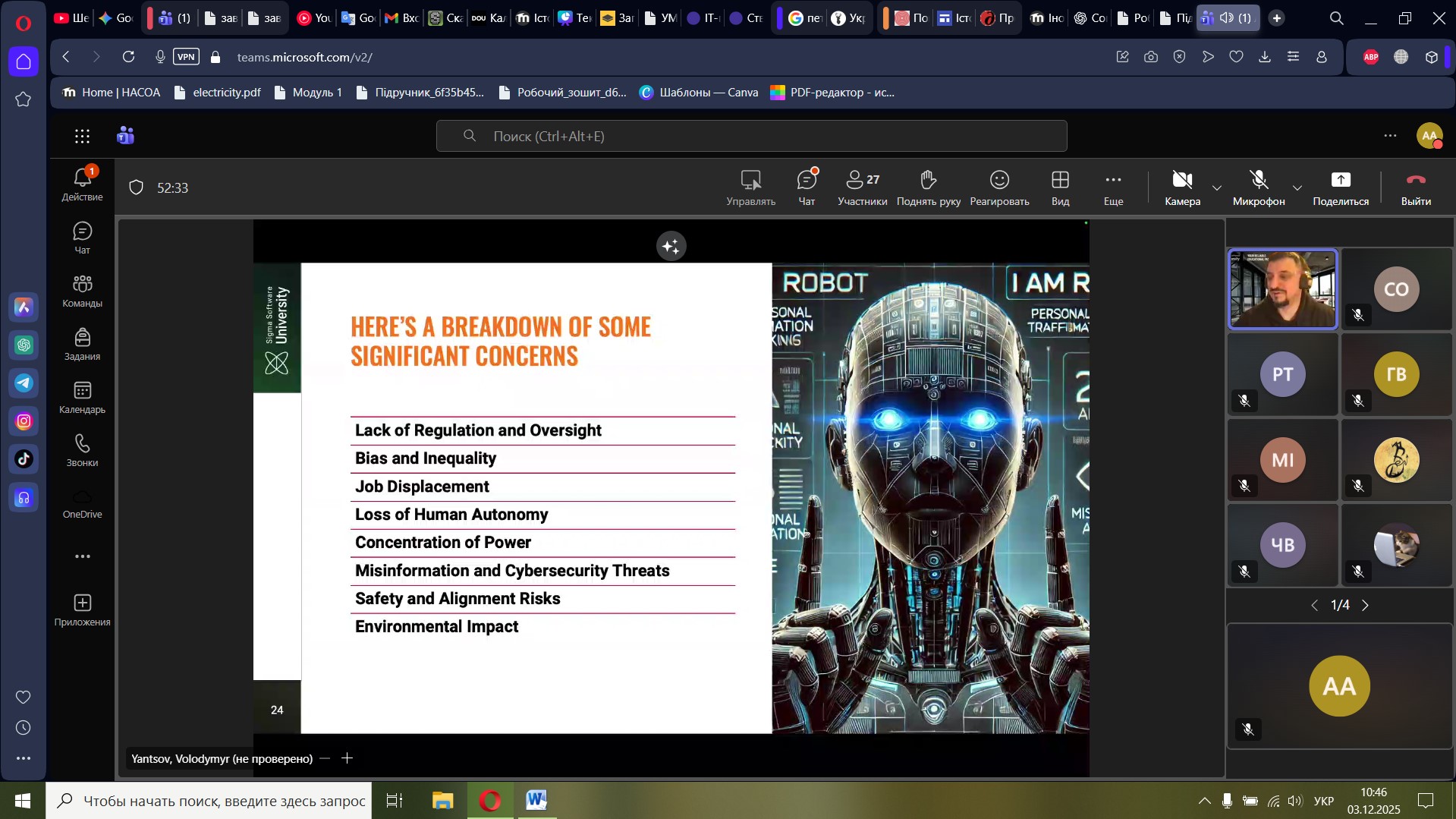Toggle the browser VPN badge
The image size is (1456, 819).
click(x=186, y=57)
